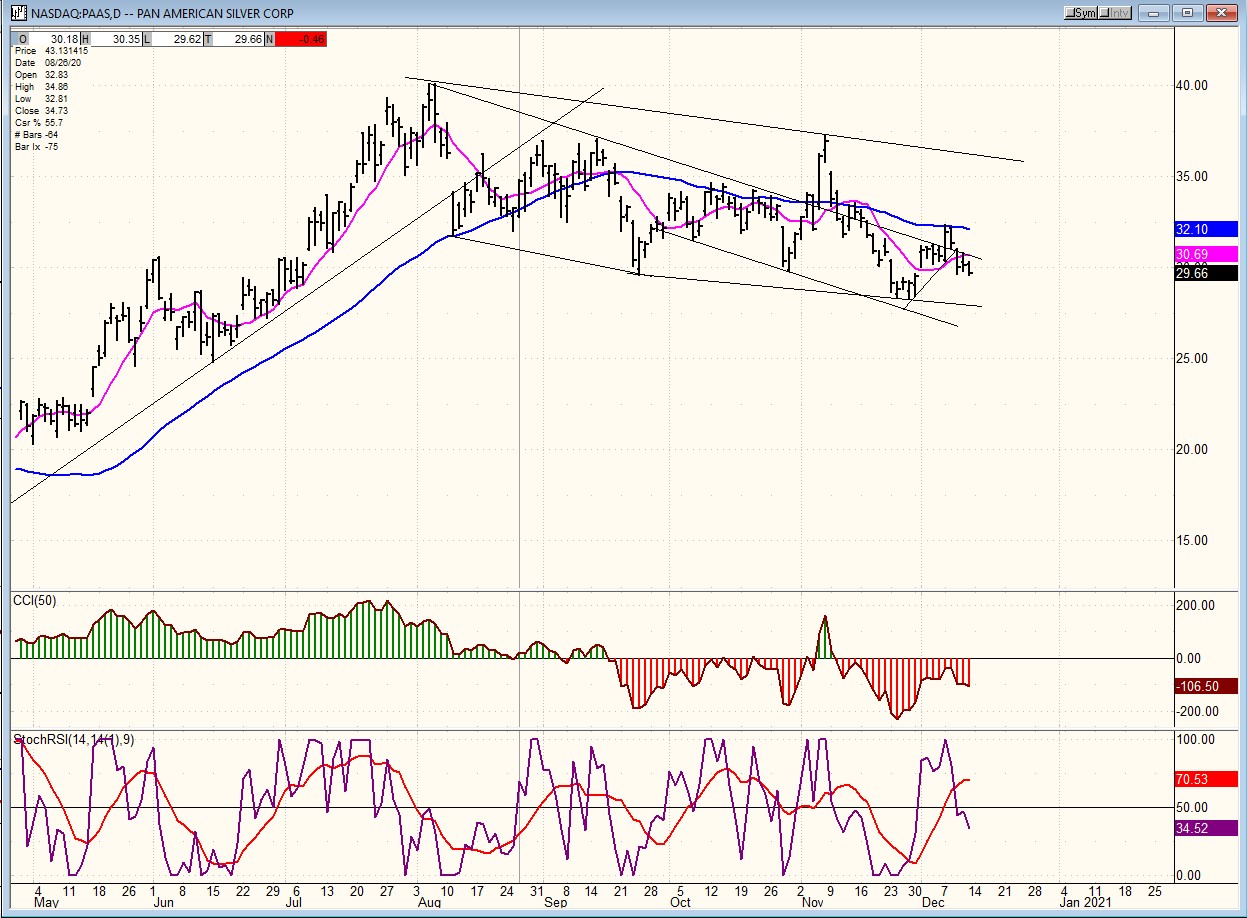Click the magenta 30.69 moving average tag
This screenshot has height=918, width=1247.
[x=1206, y=255]
